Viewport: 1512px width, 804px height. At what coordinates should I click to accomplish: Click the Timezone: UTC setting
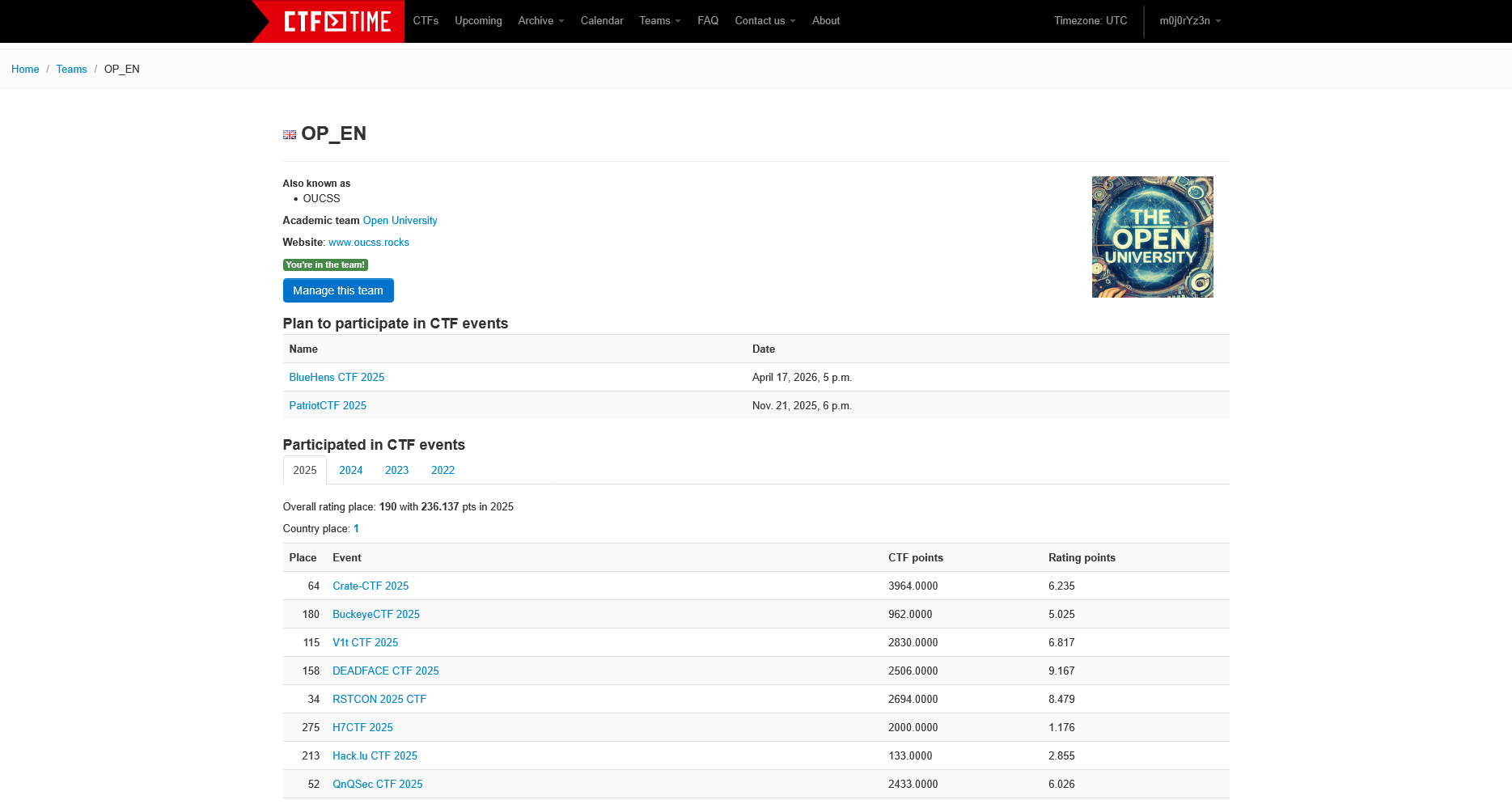[x=1090, y=21]
